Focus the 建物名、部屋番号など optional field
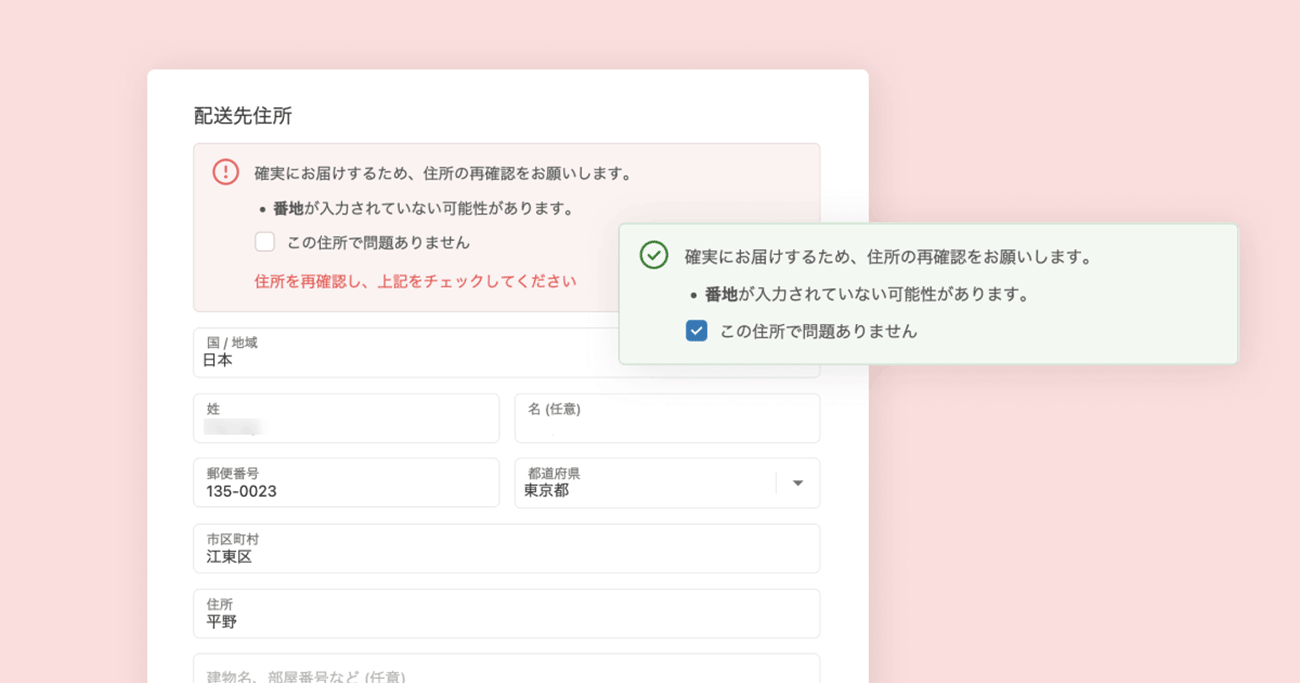The height and width of the screenshot is (683, 1300). [507, 668]
